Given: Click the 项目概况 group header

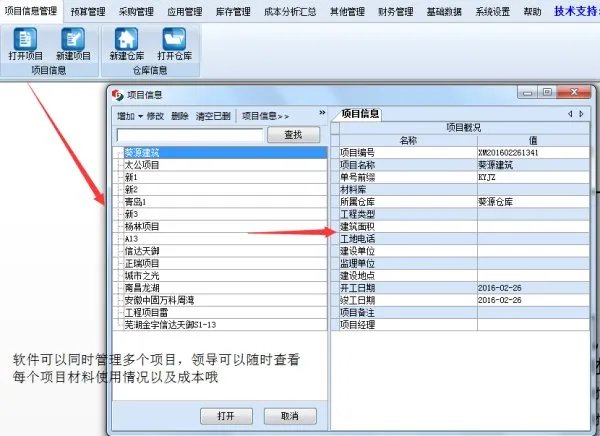Looking at the screenshot, I should click(464, 128).
